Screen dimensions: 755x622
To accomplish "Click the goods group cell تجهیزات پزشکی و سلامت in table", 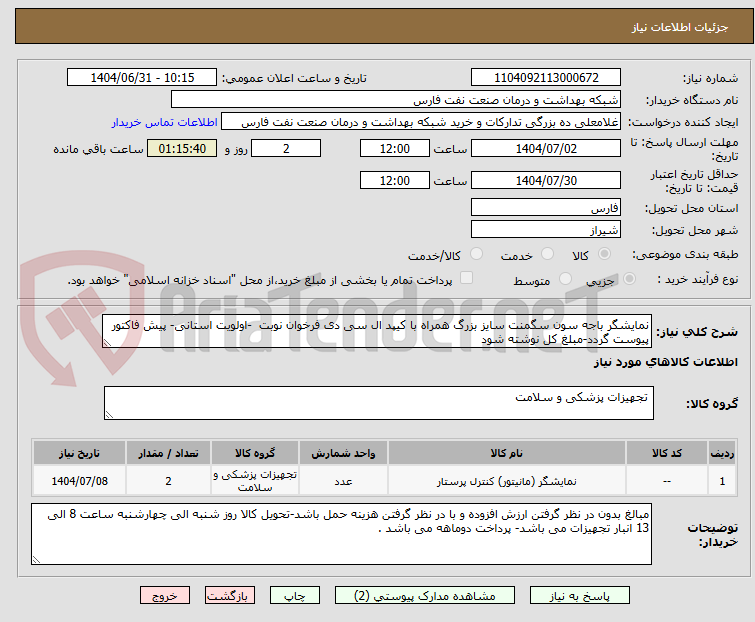I will 255,481.
